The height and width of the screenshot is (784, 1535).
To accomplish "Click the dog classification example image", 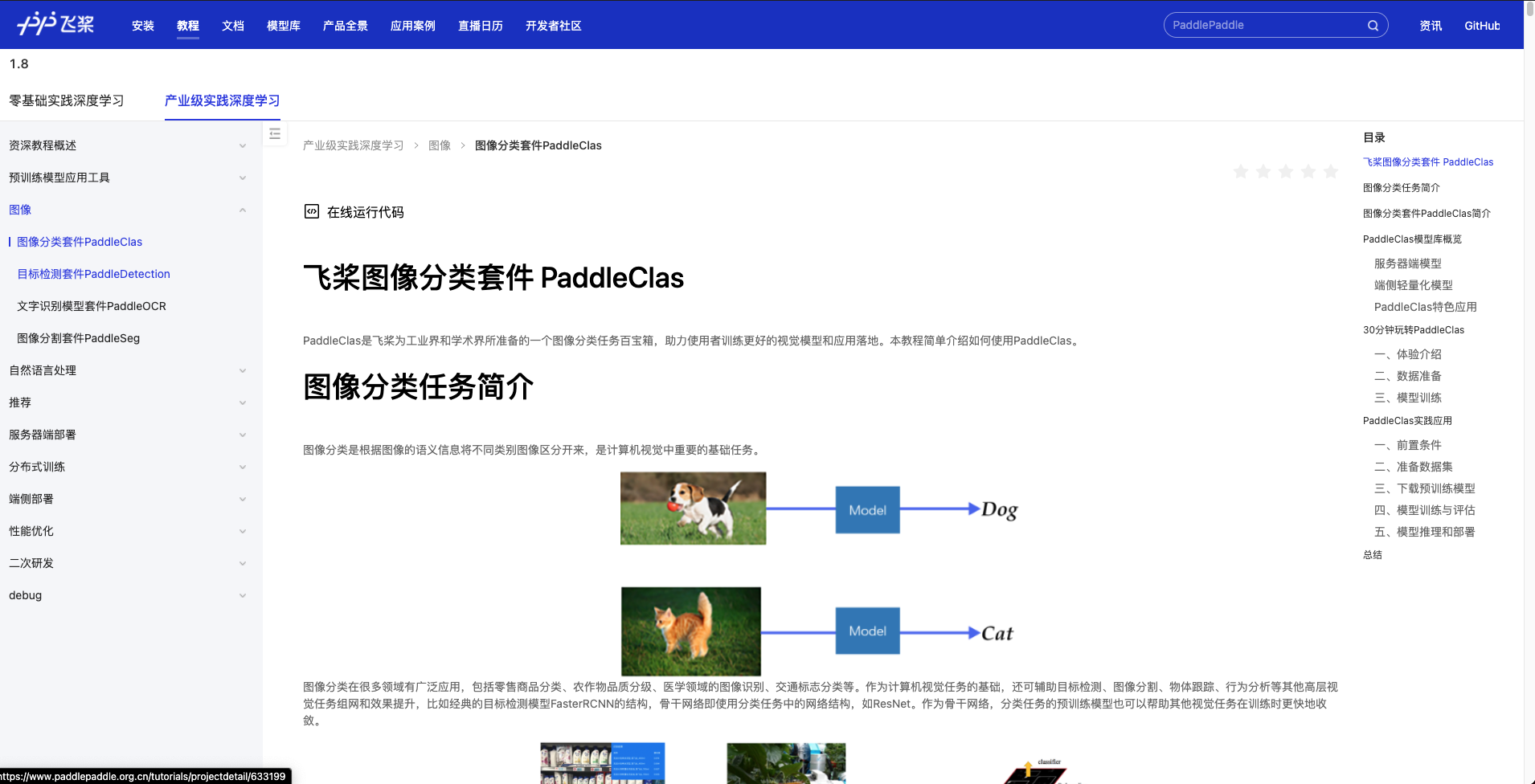I will 693,508.
